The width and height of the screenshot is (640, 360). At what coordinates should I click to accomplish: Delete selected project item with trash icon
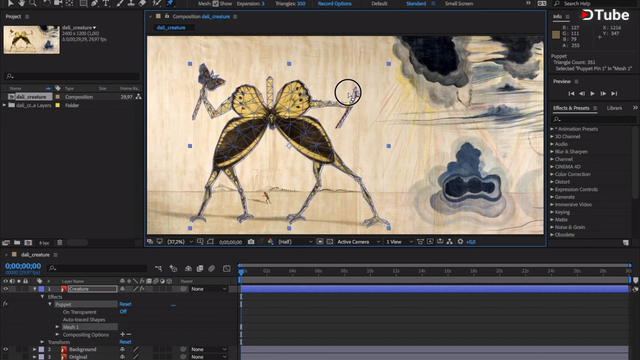click(x=60, y=242)
